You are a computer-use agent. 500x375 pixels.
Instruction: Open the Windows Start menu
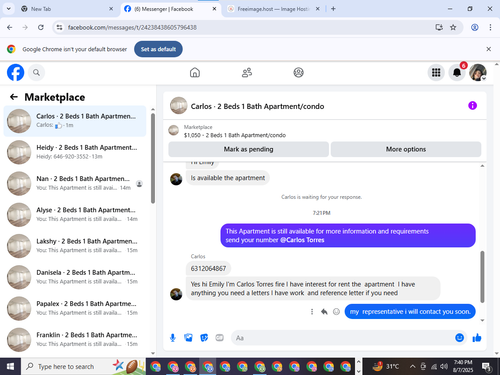coord(10,366)
